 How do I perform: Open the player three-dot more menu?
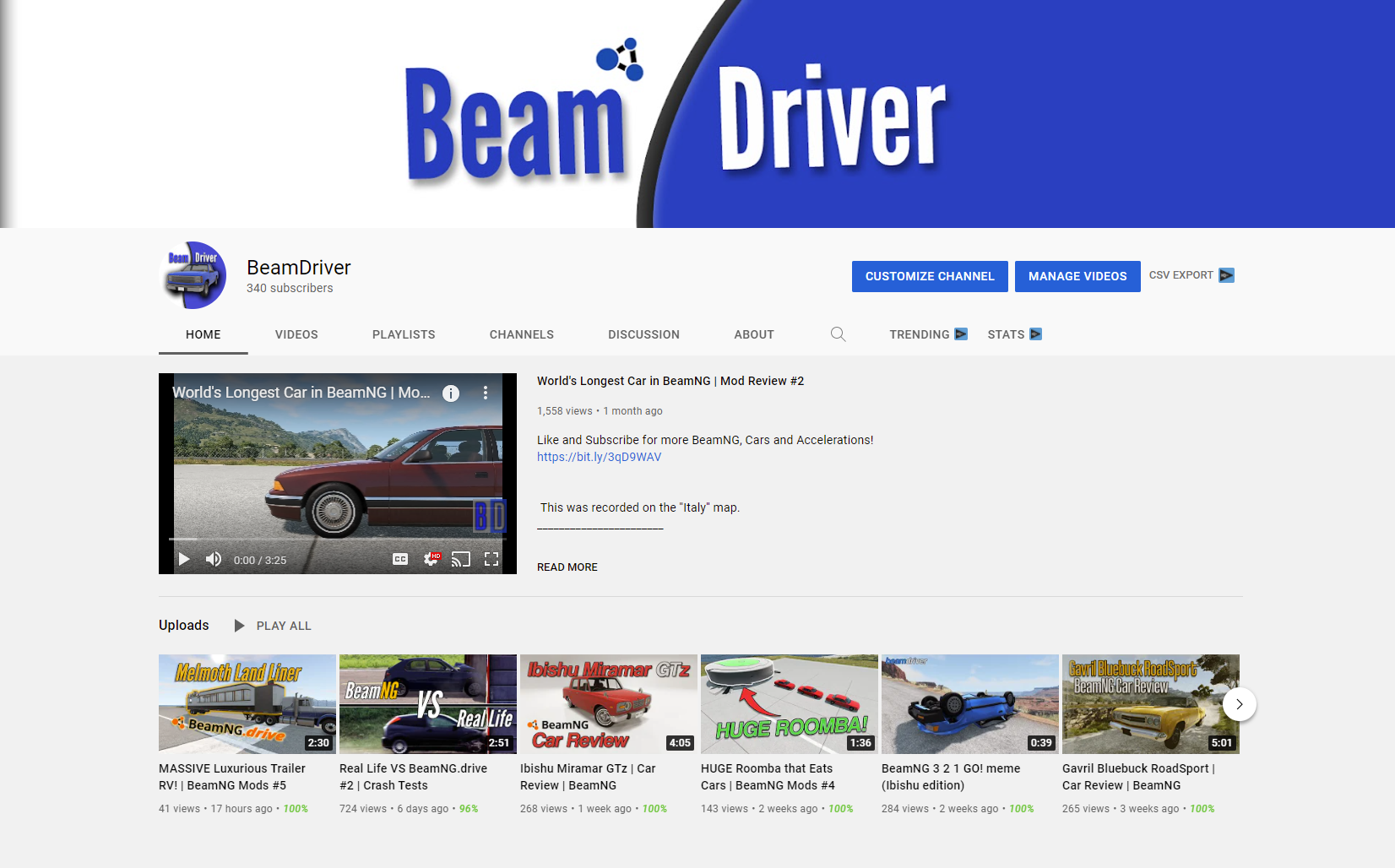[485, 393]
